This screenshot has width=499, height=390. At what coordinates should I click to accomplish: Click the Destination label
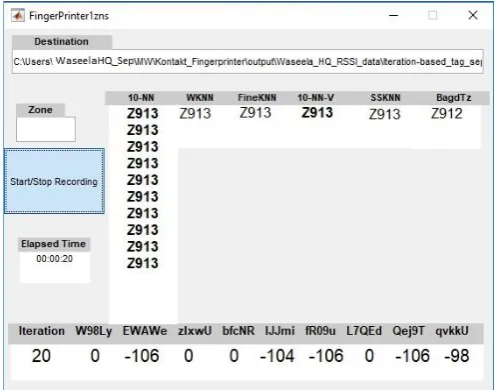[x=62, y=42]
